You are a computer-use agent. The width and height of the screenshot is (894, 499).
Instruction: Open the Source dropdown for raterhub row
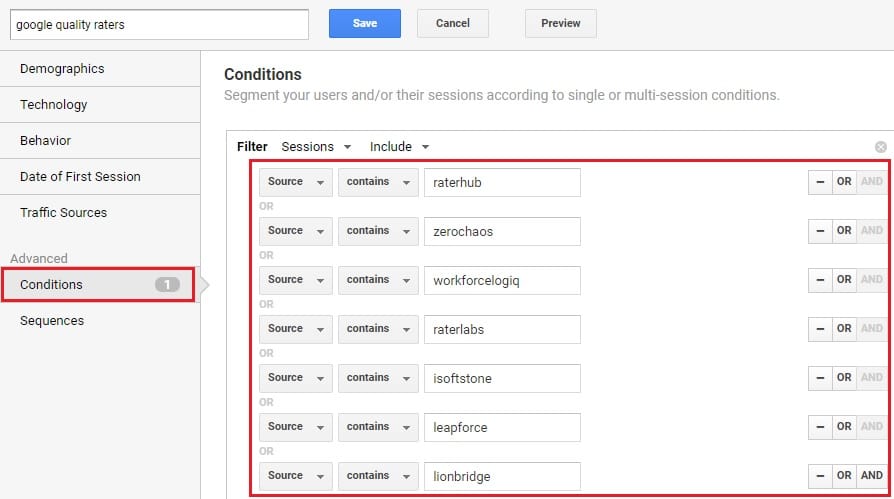click(295, 182)
